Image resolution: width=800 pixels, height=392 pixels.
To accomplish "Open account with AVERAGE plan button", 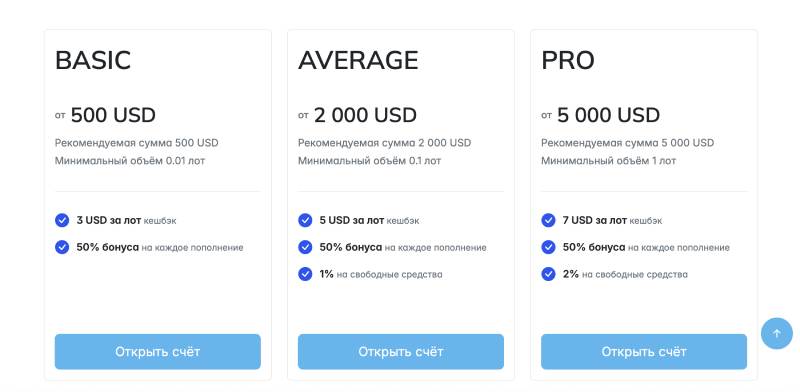I will pos(401,352).
